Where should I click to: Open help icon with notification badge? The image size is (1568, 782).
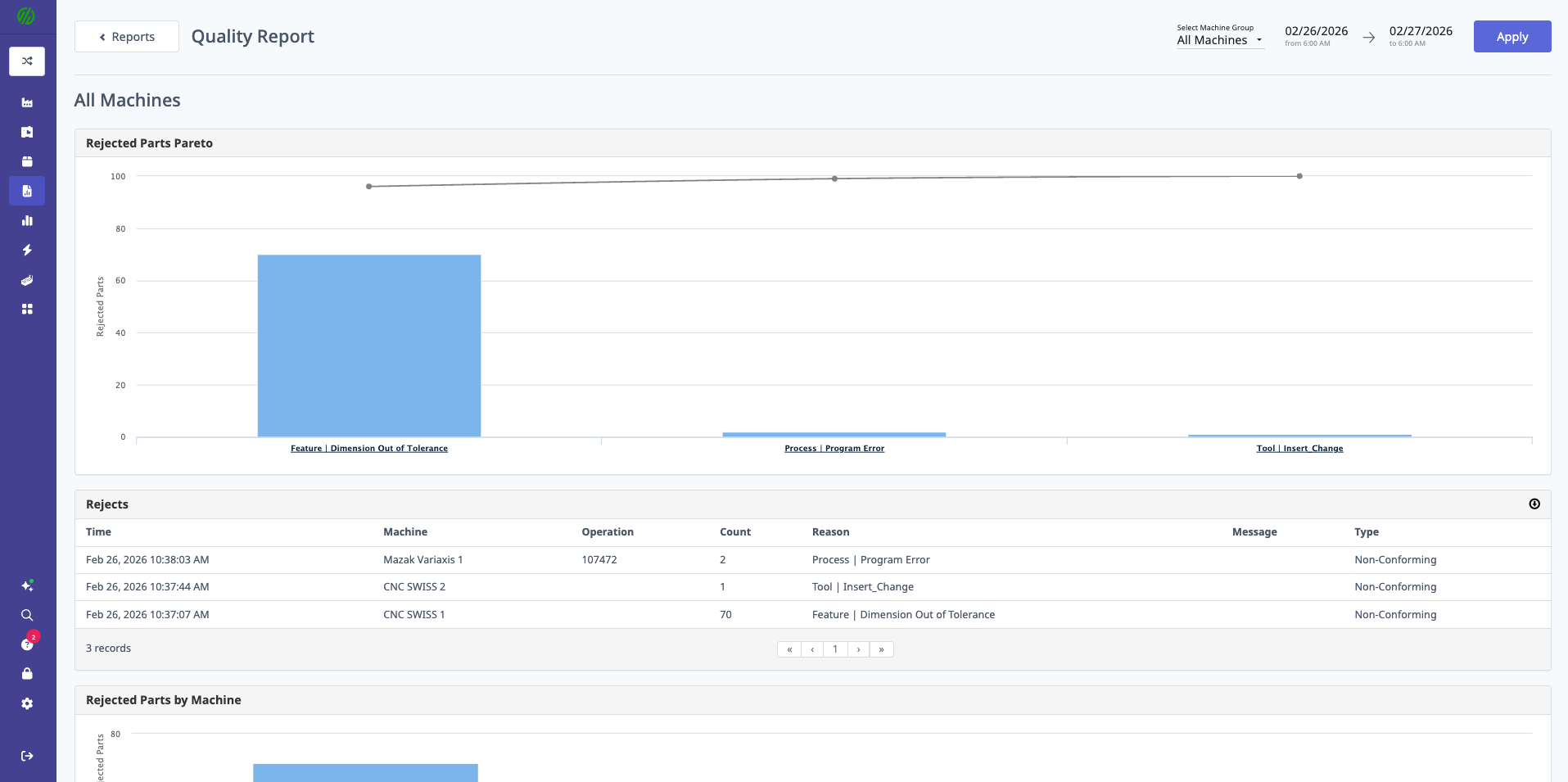point(27,644)
